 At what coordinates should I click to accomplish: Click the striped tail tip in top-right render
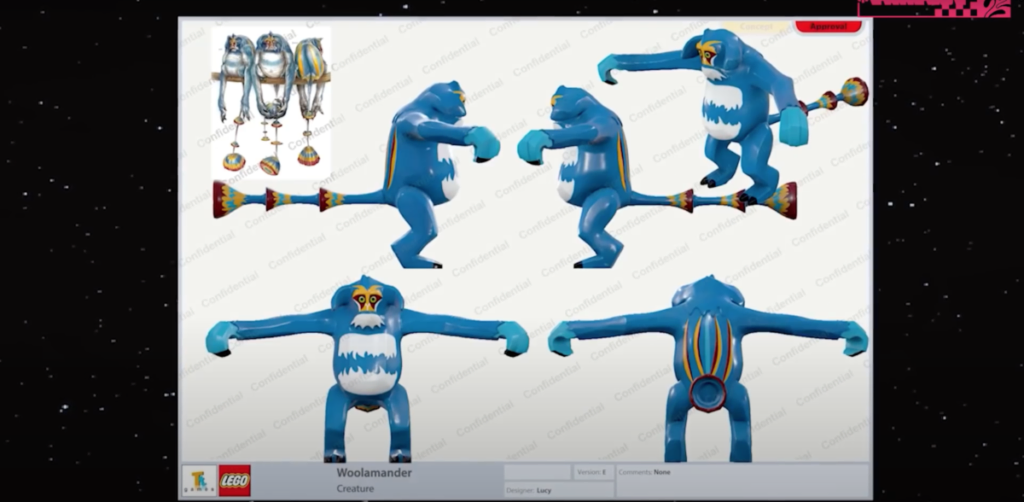click(852, 92)
